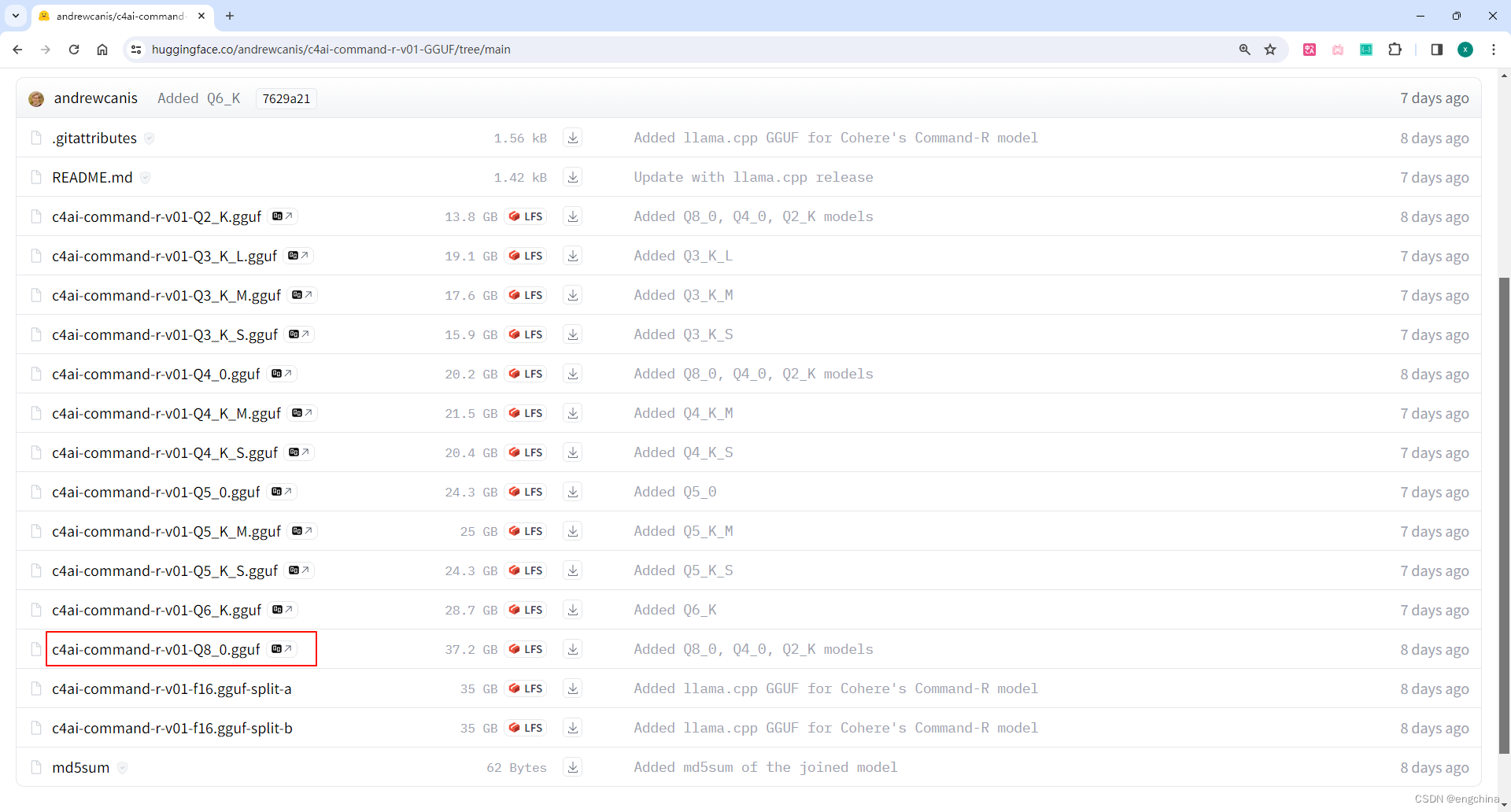Download the Q4_K_M.gguf model file
1511x812 pixels.
coord(573,413)
